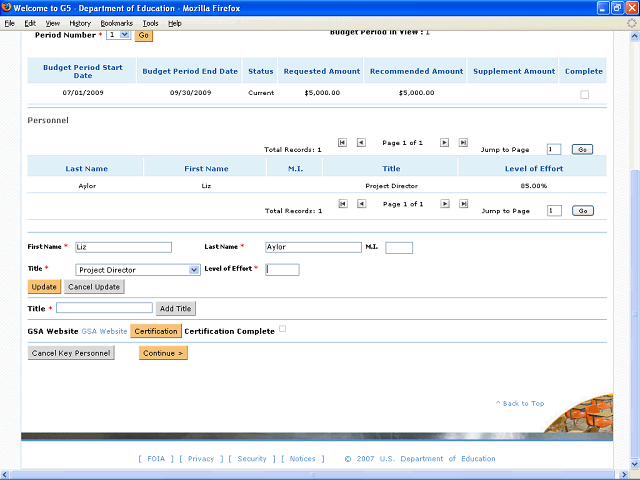Image resolution: width=640 pixels, height=480 pixels.
Task: Jump to last page below the Personnel table
Action: (463, 204)
